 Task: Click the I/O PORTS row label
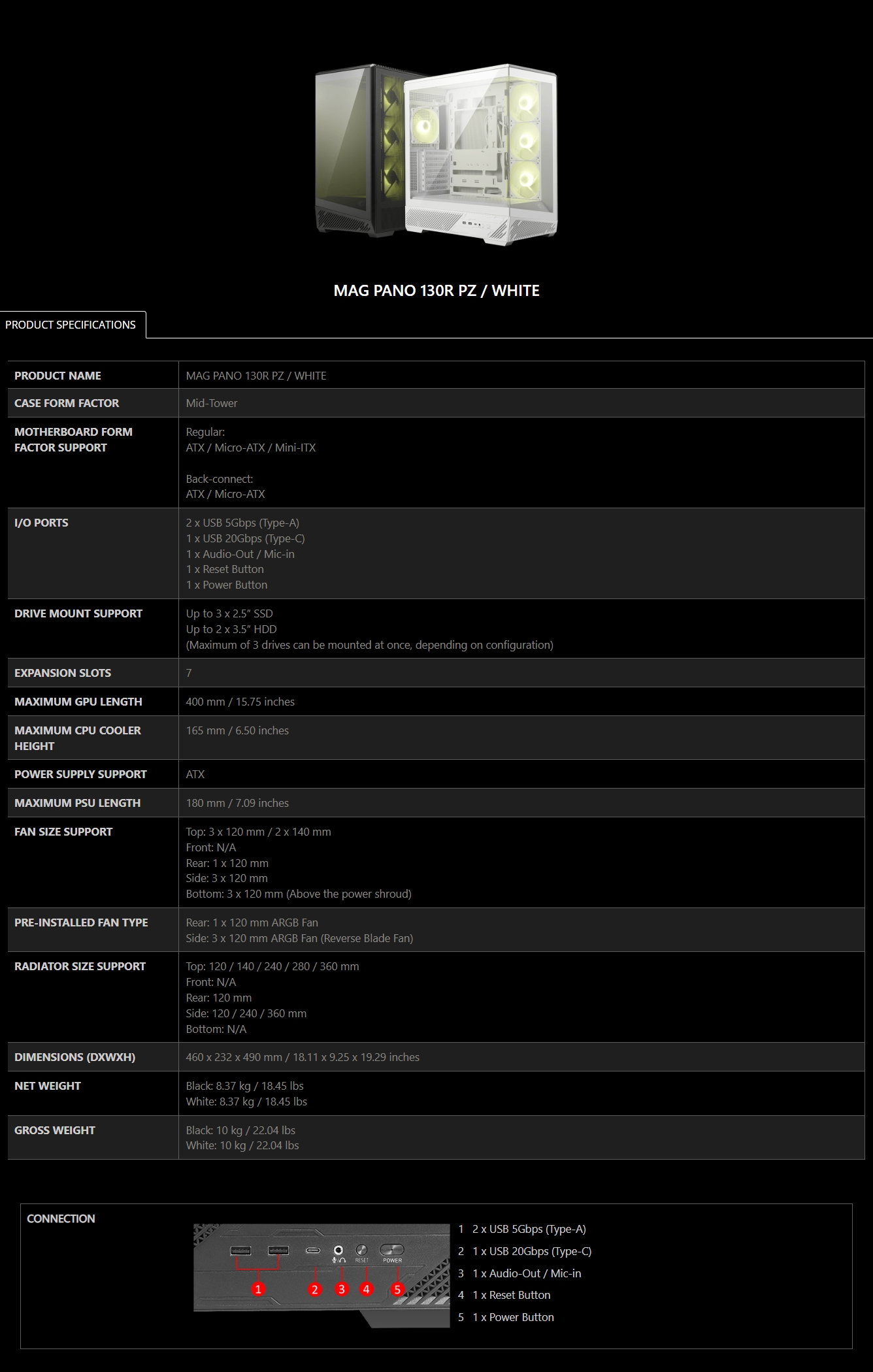tap(41, 523)
